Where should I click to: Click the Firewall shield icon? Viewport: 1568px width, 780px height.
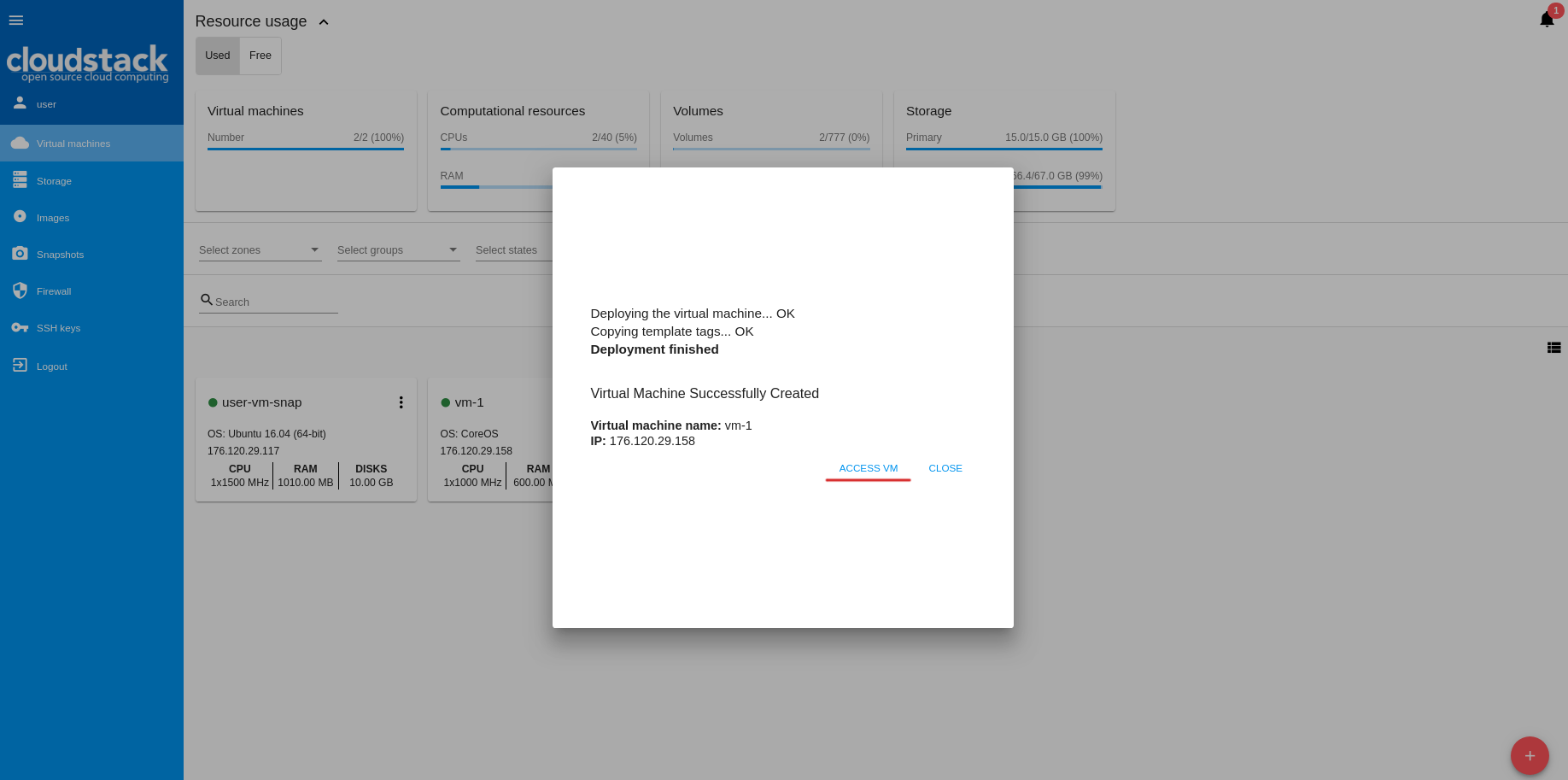coord(20,291)
